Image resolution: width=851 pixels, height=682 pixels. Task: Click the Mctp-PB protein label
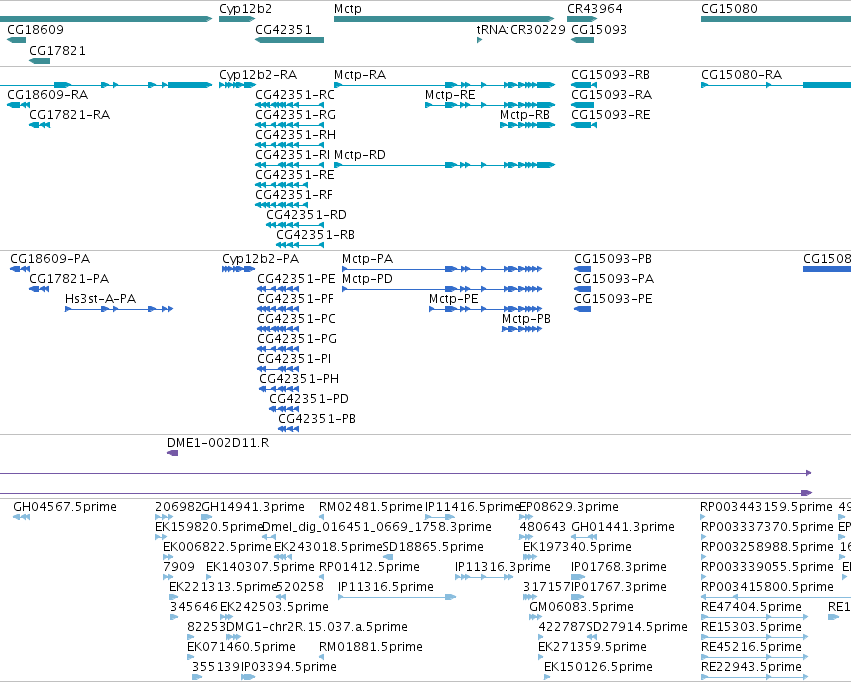pos(526,319)
